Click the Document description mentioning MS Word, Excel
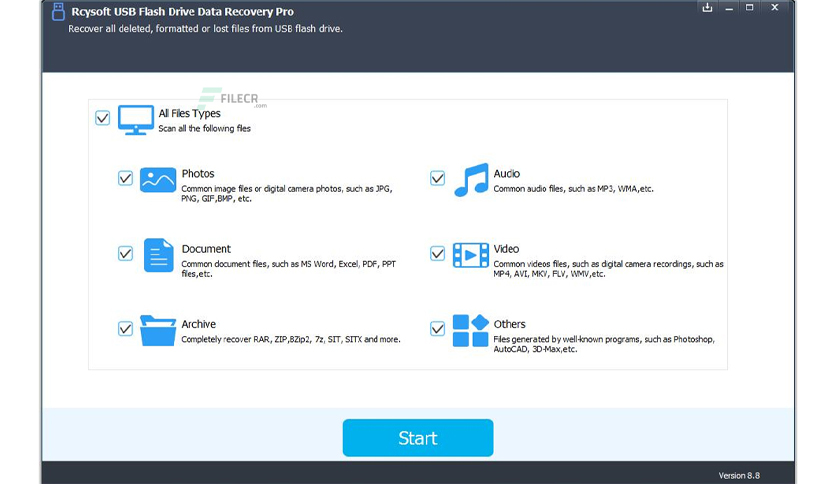Viewport: 836px width, 484px height. click(x=288, y=269)
